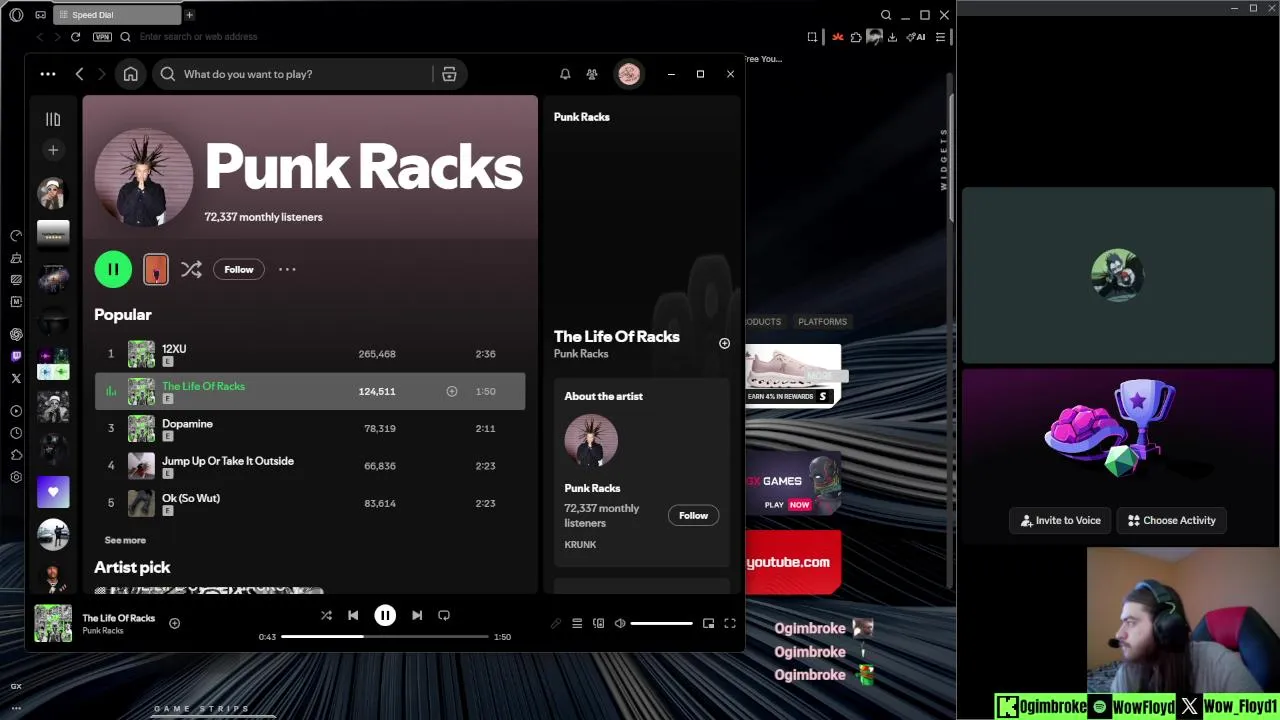1280x720 pixels.
Task: Click Choose Activity button
Action: pyautogui.click(x=1172, y=520)
